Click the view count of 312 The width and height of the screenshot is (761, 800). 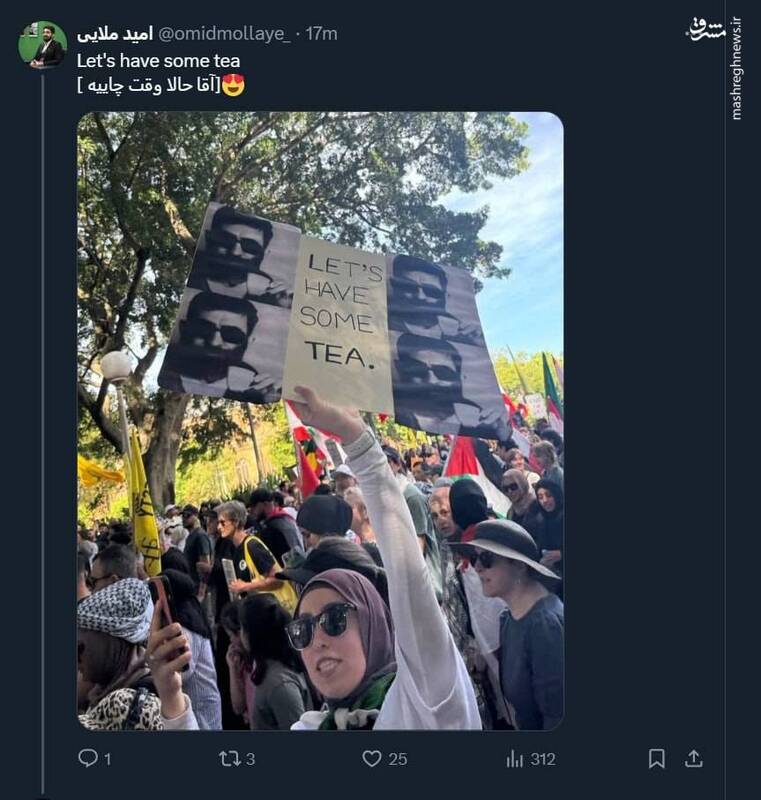coord(542,760)
